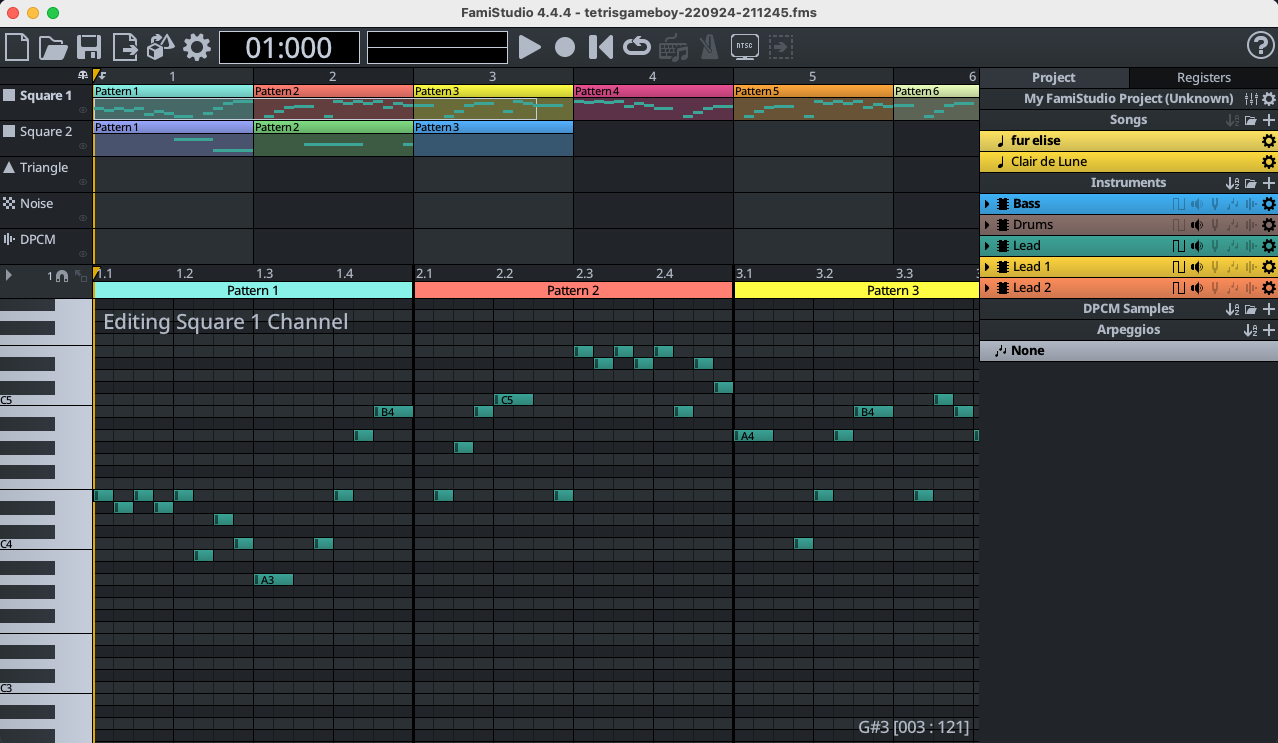Enable the Lead 2 duty cycle envelope
Image resolution: width=1278 pixels, height=743 pixels.
[1179, 287]
